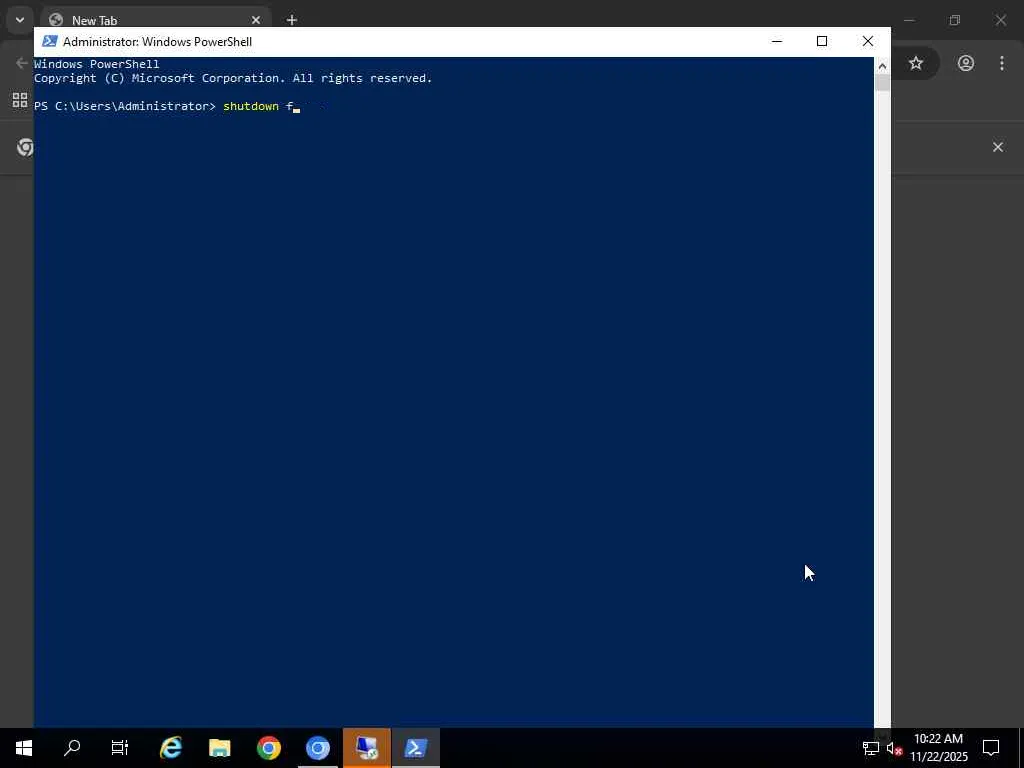Open the Windows Start menu

pyautogui.click(x=24, y=748)
